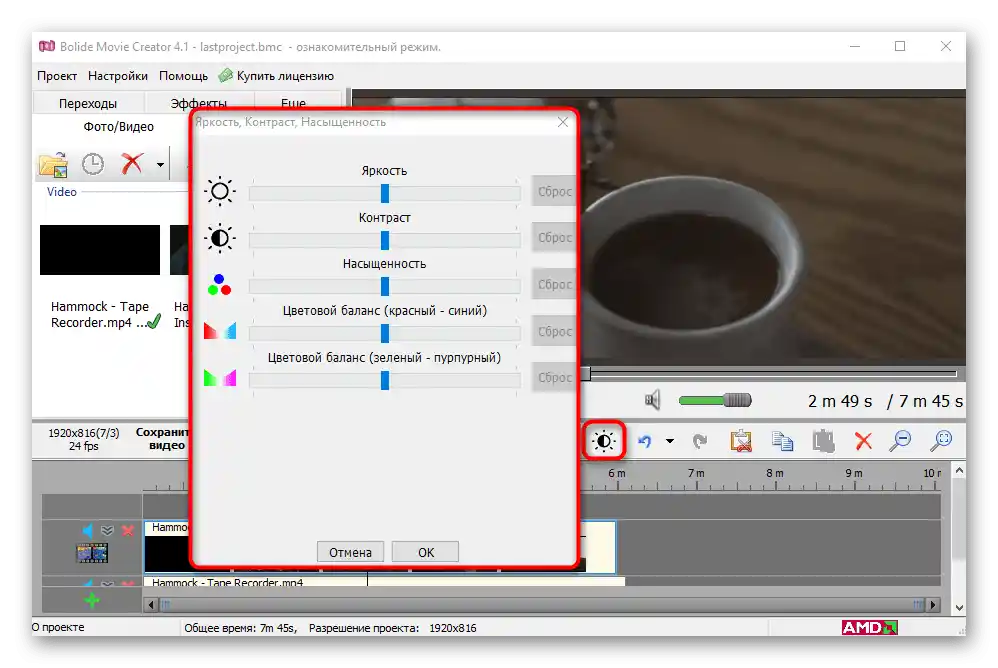Reset contrast with its Сброс button

(x=554, y=237)
